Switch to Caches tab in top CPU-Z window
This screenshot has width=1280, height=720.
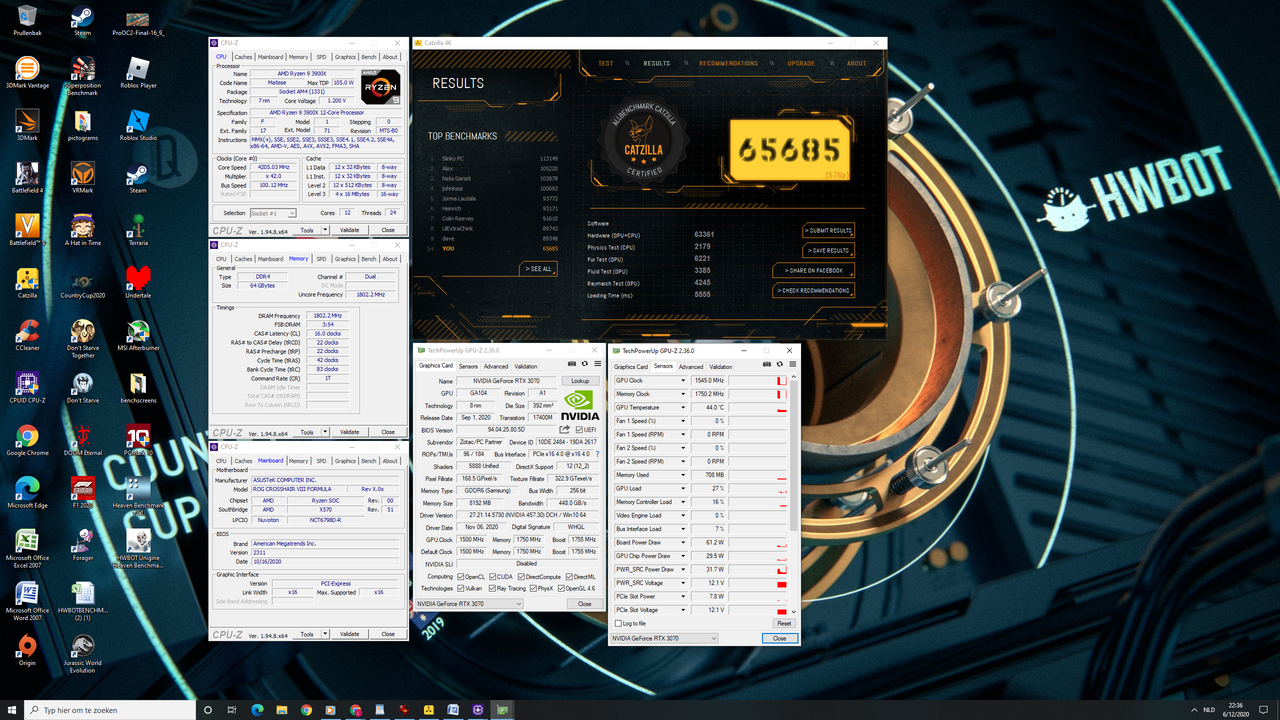point(243,57)
